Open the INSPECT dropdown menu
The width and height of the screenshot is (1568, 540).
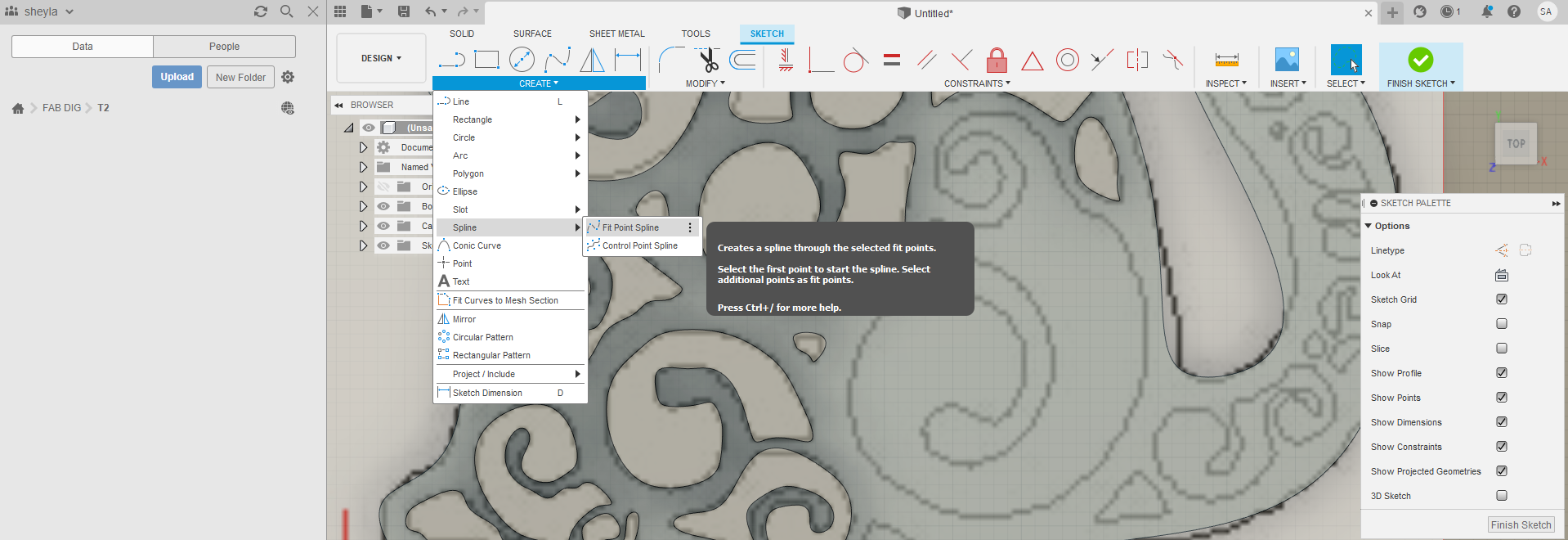click(1225, 83)
